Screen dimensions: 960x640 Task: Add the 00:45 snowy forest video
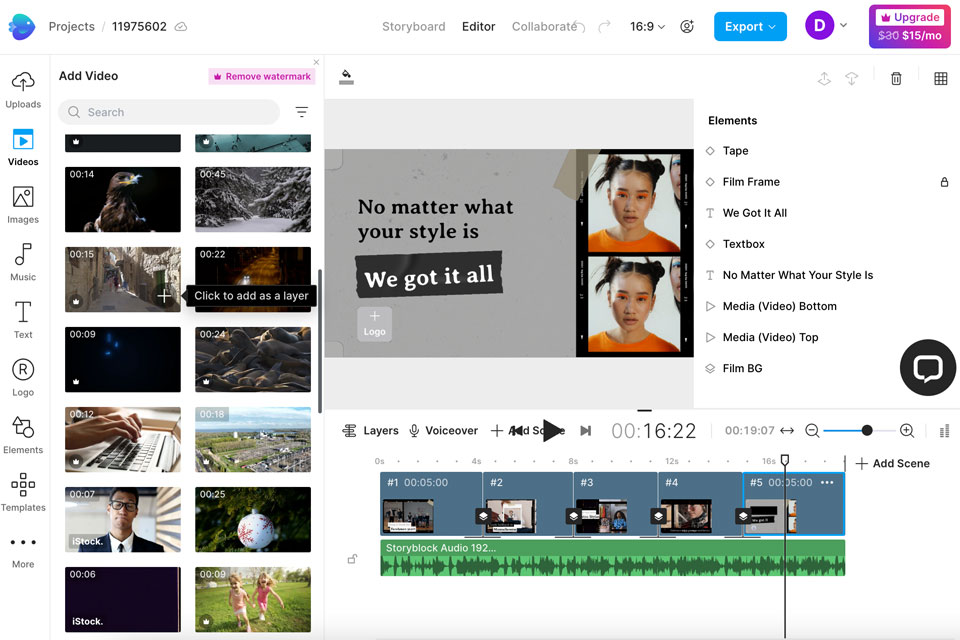pos(253,199)
